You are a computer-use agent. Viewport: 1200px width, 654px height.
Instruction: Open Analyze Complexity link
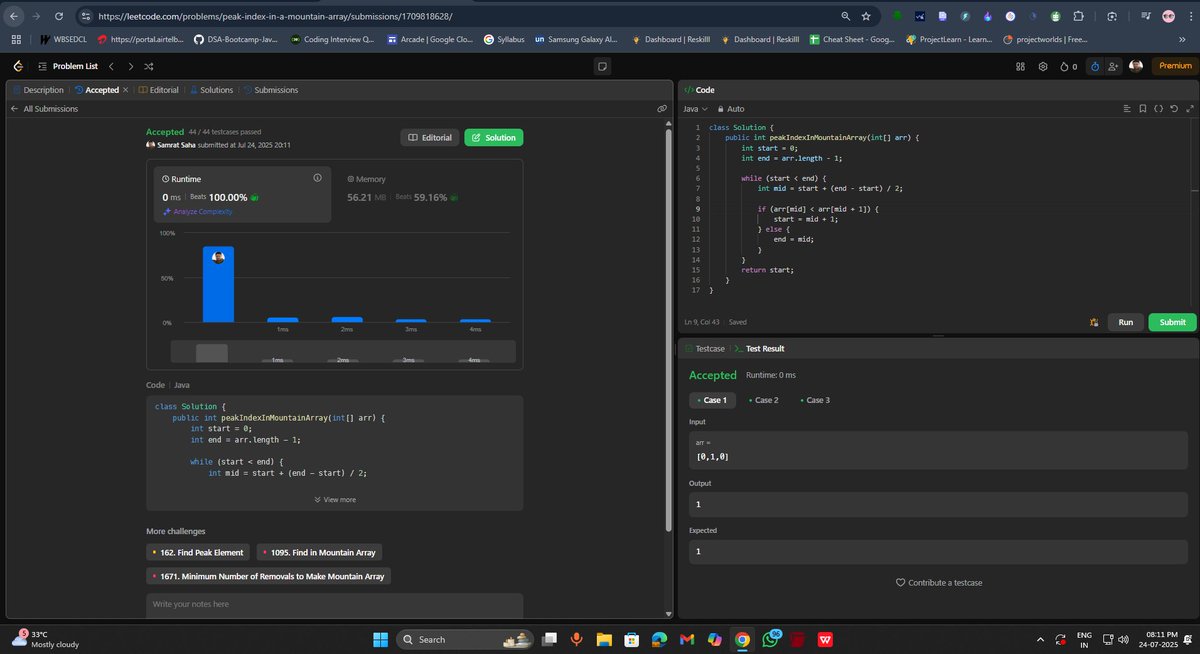197,212
